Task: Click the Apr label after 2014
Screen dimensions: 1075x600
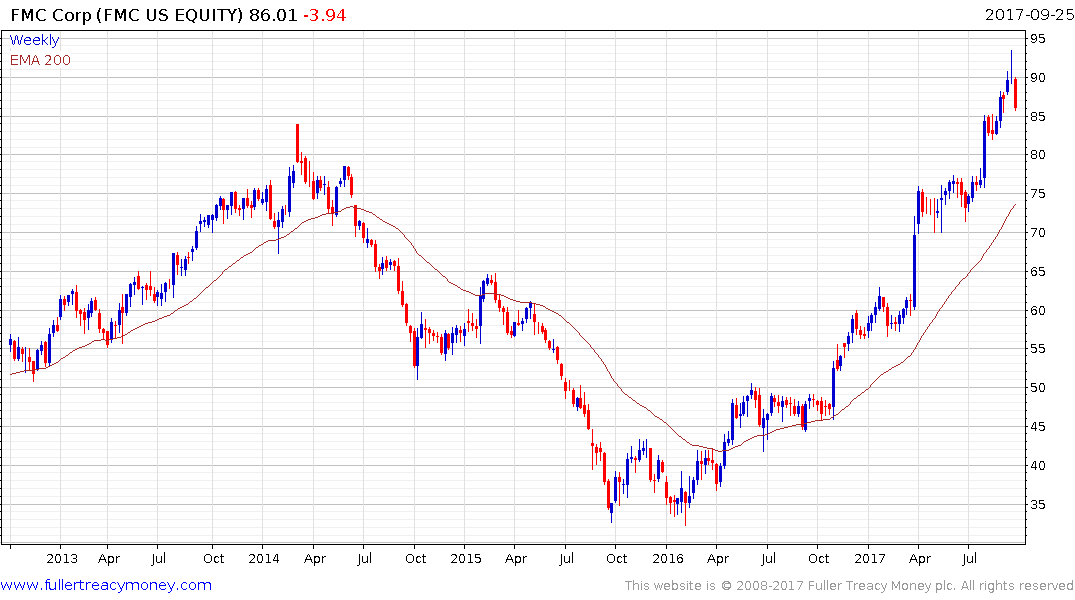Action: click(315, 559)
